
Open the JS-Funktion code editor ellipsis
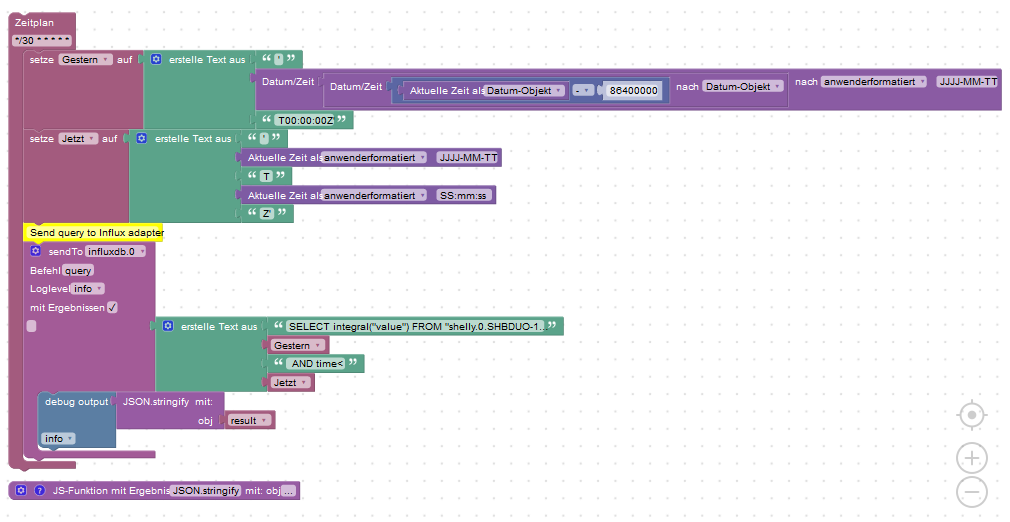[x=289, y=491]
